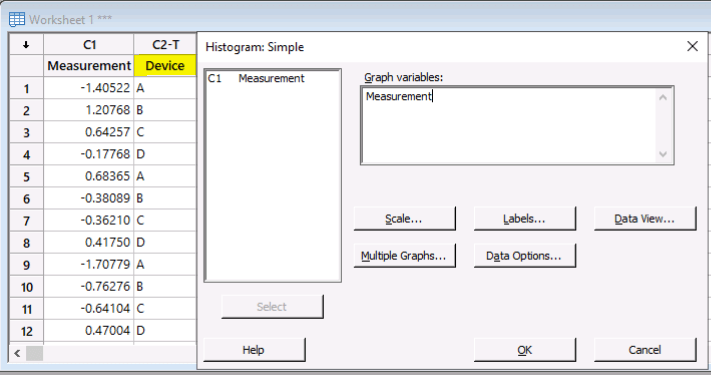Screen dimensions: 711x375
Task: Click the yellow Device column name cell
Action: coord(166,66)
